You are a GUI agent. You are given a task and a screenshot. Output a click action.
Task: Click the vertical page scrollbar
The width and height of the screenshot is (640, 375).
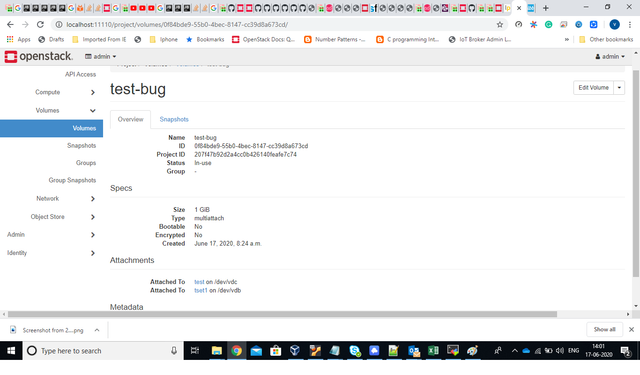point(636,173)
